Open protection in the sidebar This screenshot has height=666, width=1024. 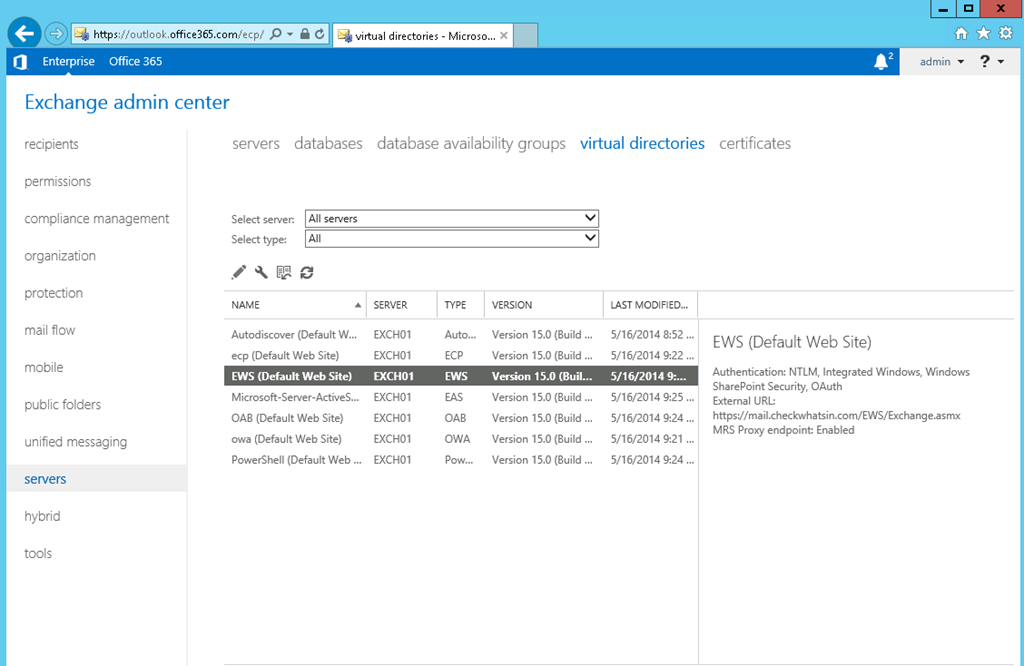pyautogui.click(x=54, y=293)
